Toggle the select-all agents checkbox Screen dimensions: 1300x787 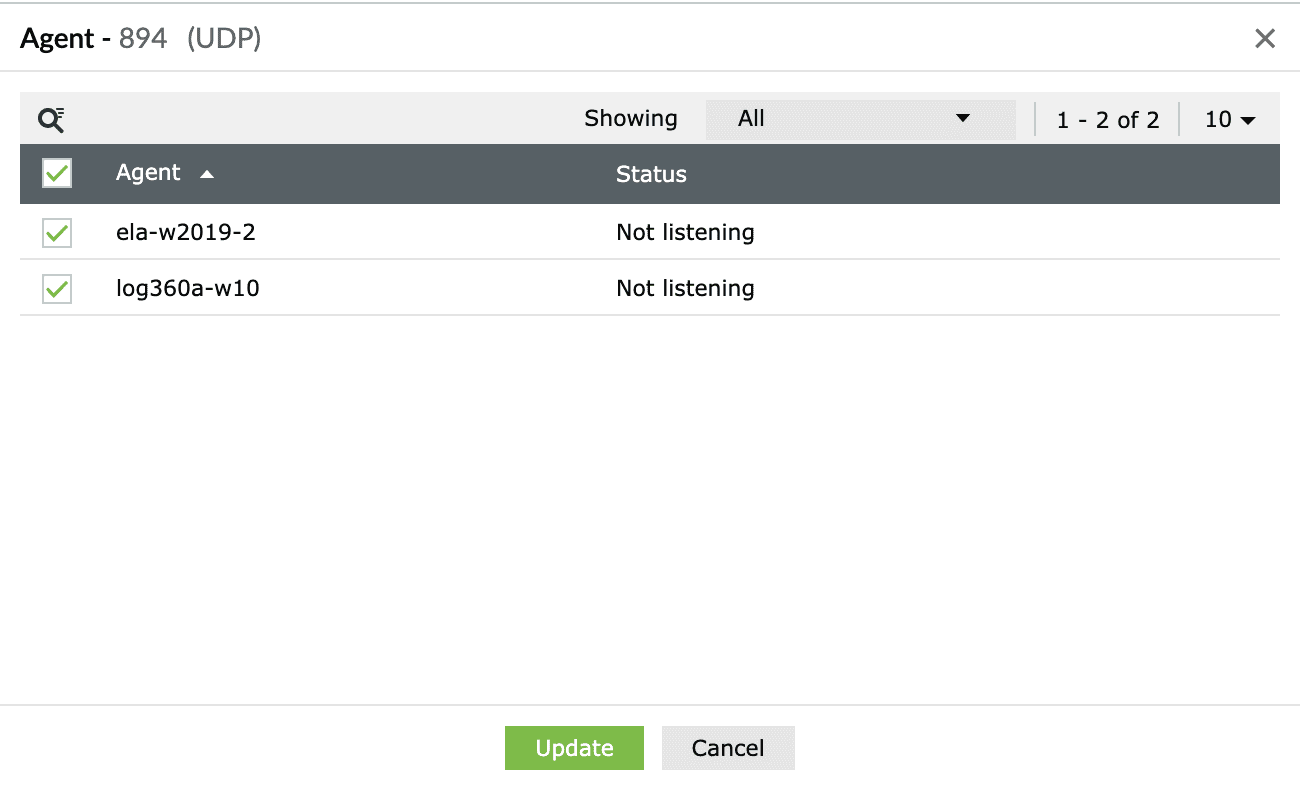[57, 174]
